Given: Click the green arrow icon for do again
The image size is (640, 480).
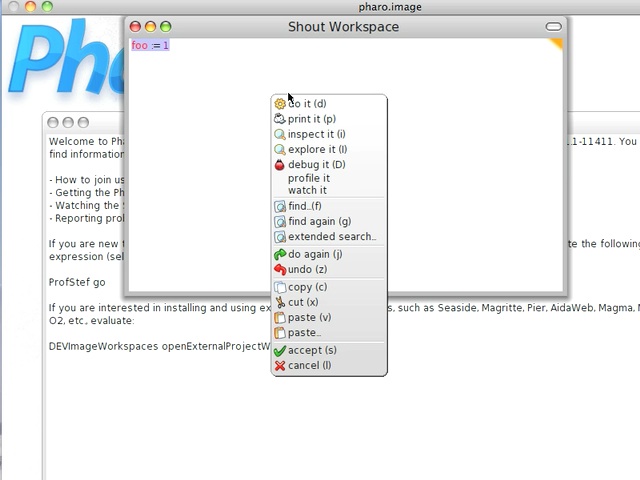Looking at the screenshot, I should click(280, 254).
